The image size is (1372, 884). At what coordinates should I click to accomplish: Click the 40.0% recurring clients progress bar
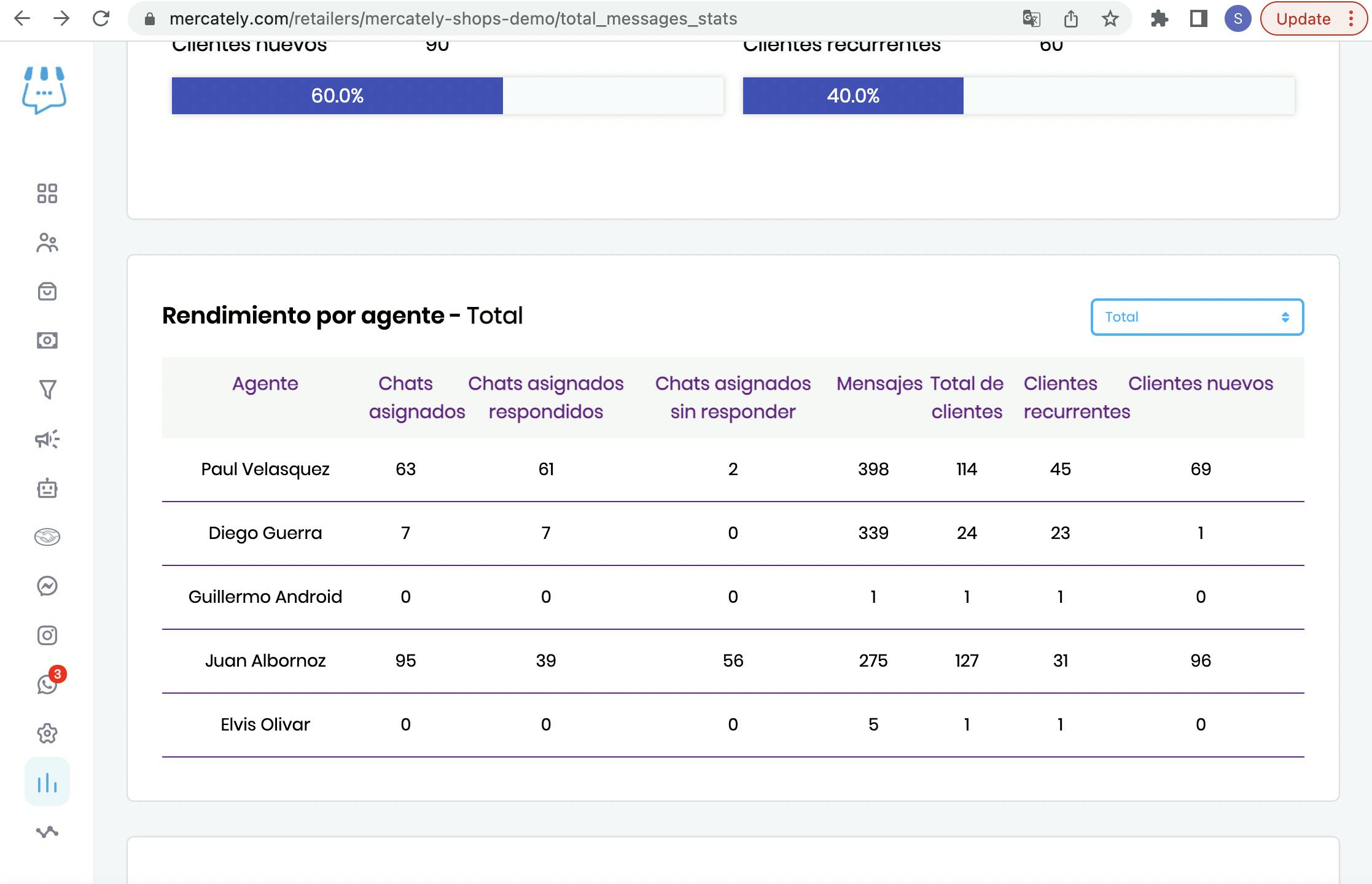853,96
